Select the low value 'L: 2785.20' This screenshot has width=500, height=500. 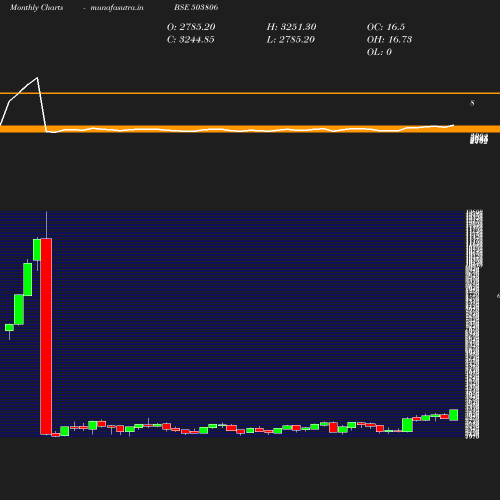291,39
